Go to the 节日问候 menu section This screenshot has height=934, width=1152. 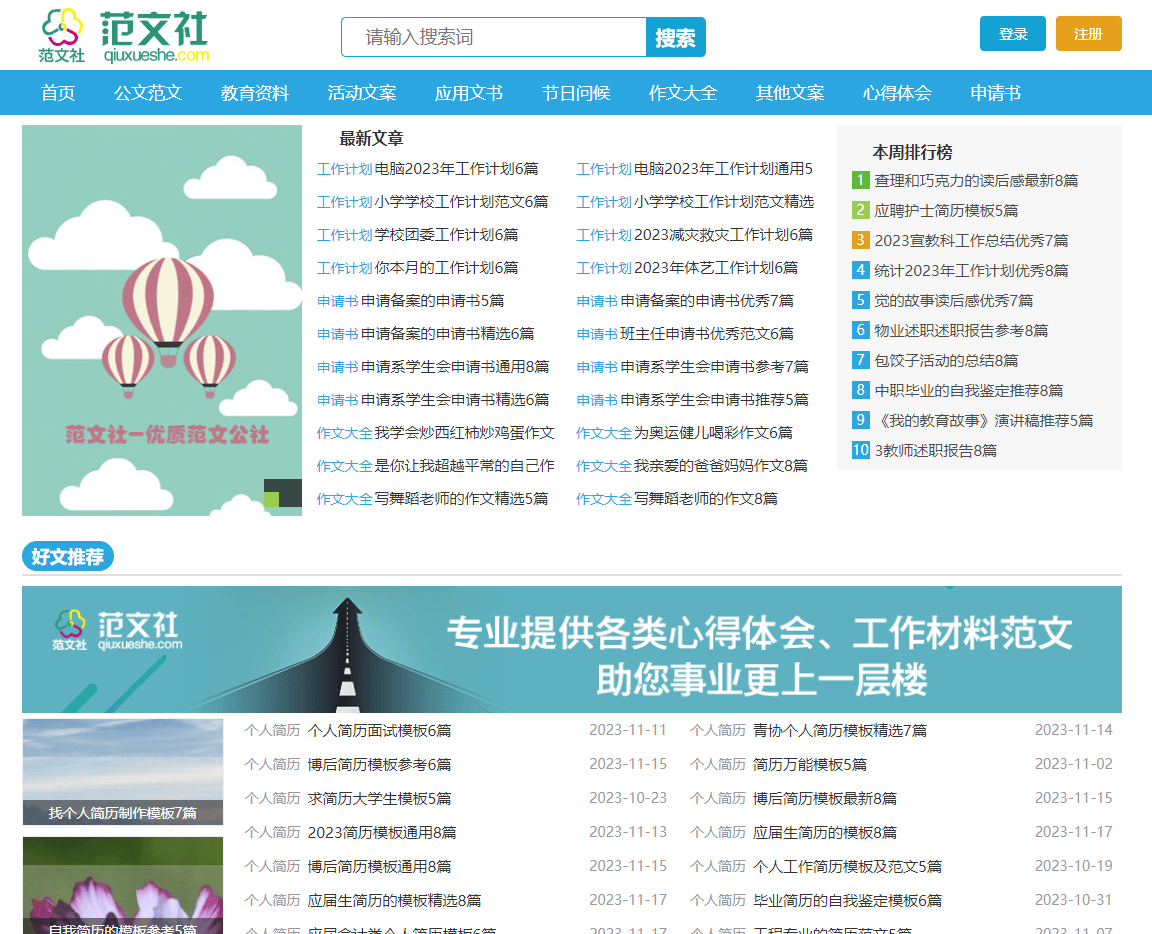pos(576,93)
